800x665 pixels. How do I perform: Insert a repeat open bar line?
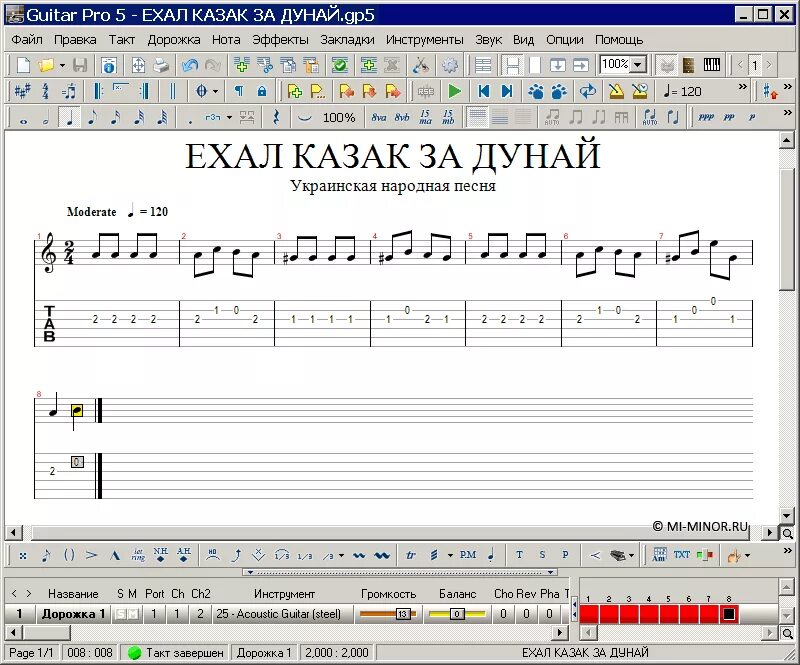coord(98,91)
